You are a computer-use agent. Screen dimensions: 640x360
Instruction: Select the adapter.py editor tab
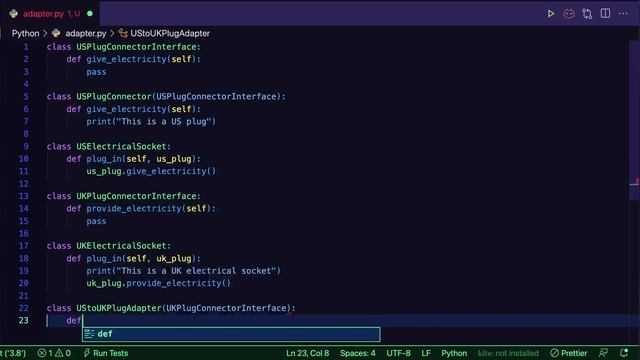point(50,13)
